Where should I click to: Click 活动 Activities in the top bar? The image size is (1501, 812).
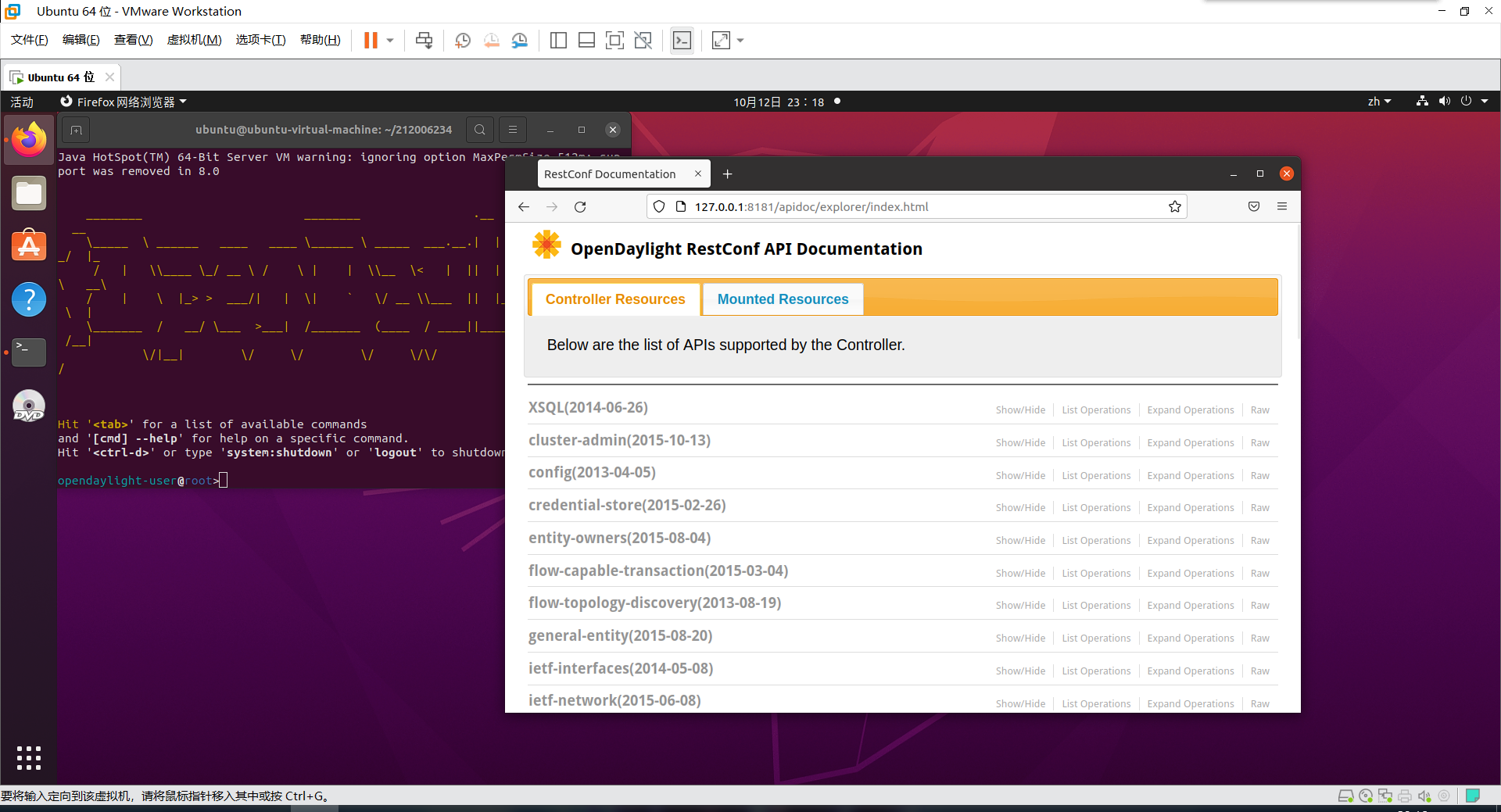tap(22, 102)
